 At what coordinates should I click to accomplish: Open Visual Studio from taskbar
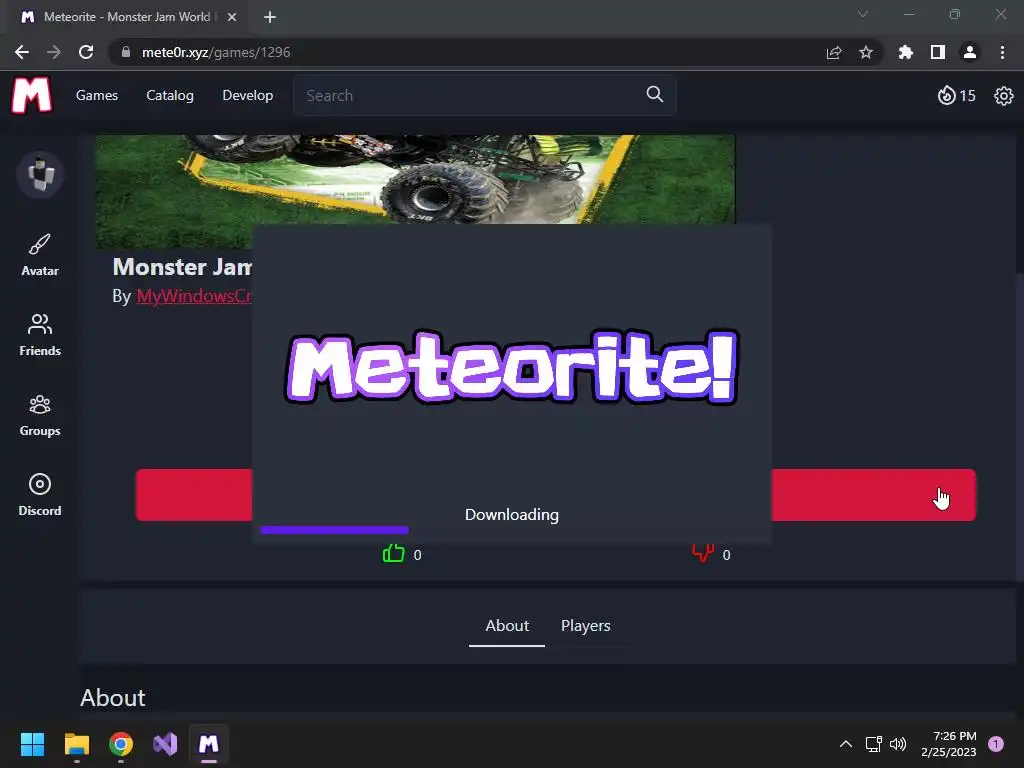(165, 744)
